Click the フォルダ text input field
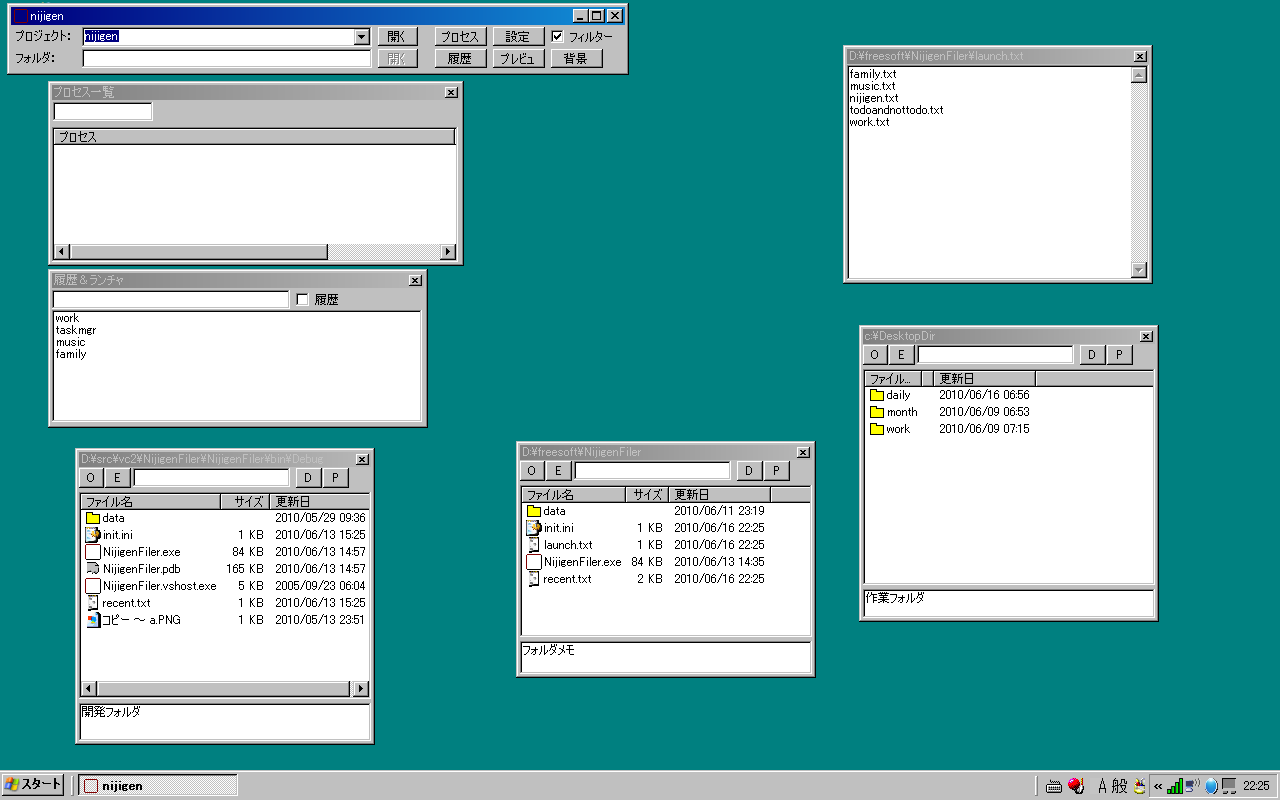Viewport: 1280px width, 800px height. point(227,59)
